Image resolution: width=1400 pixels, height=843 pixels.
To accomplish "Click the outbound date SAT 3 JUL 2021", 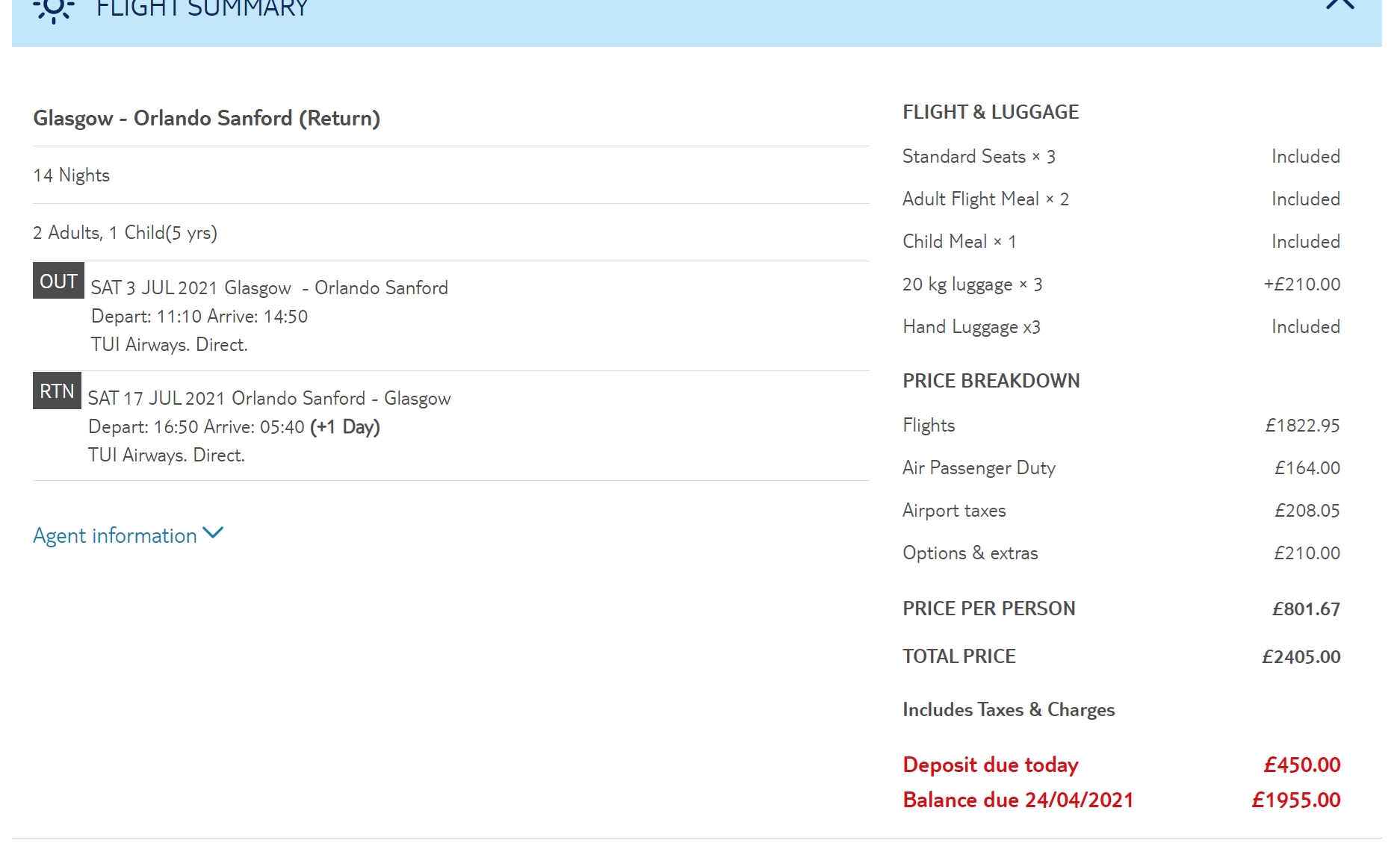I will tap(154, 288).
